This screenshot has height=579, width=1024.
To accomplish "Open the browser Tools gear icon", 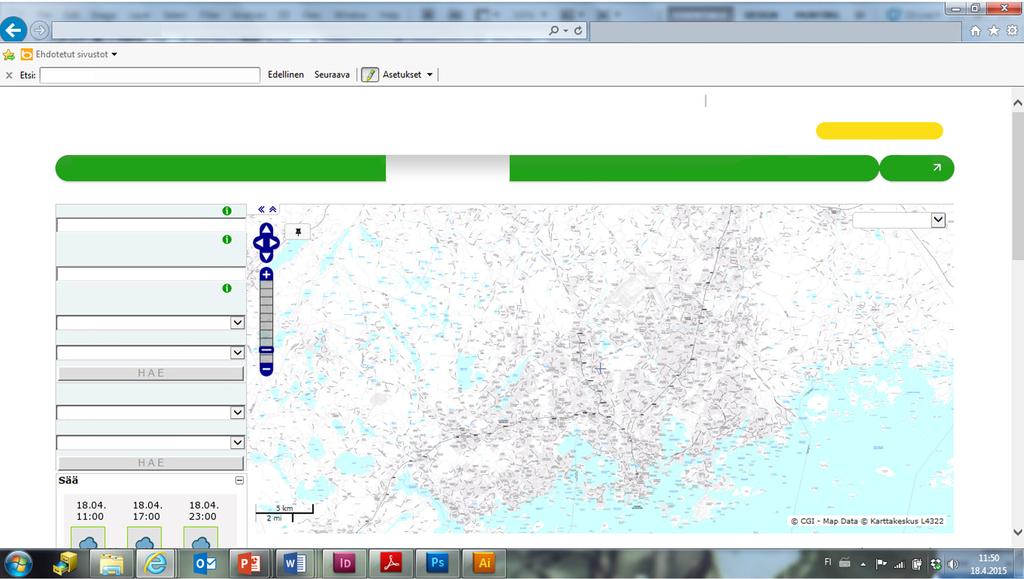I will coord(1012,31).
